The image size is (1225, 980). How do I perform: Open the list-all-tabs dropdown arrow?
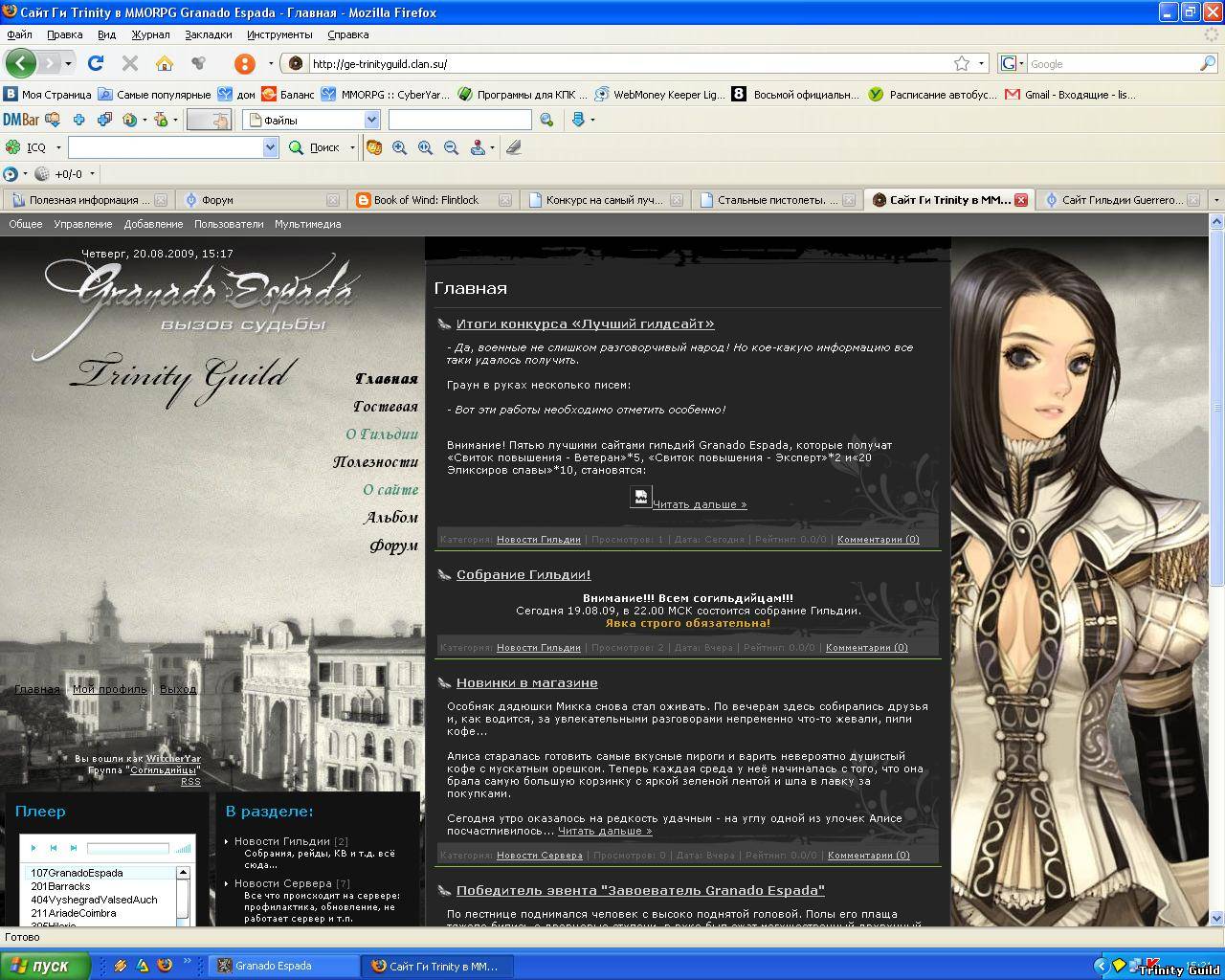[1215, 200]
